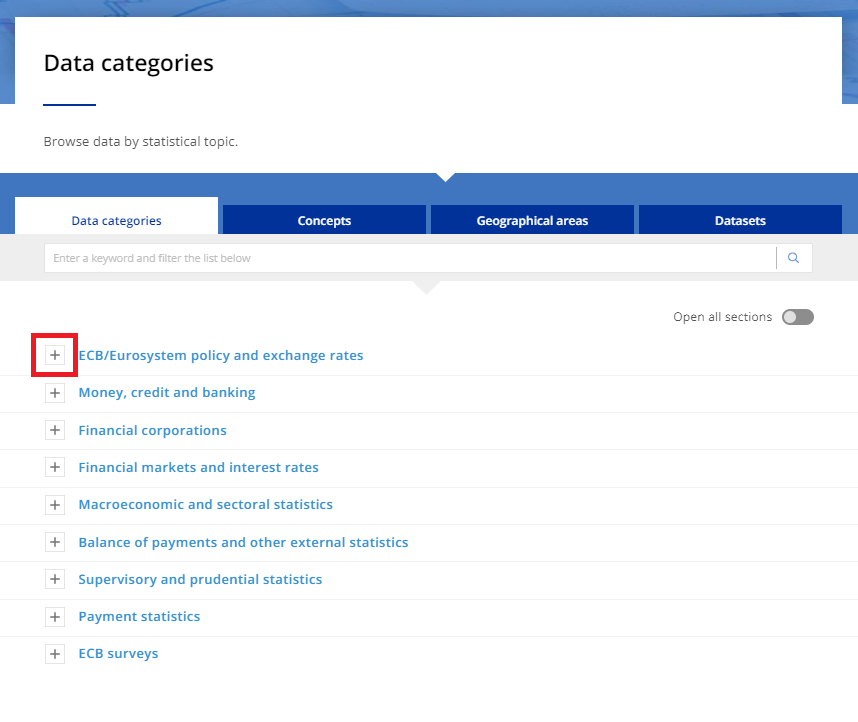Click plus icon beside Financial markets and interest rates
The height and width of the screenshot is (722, 858).
pyautogui.click(x=55, y=468)
